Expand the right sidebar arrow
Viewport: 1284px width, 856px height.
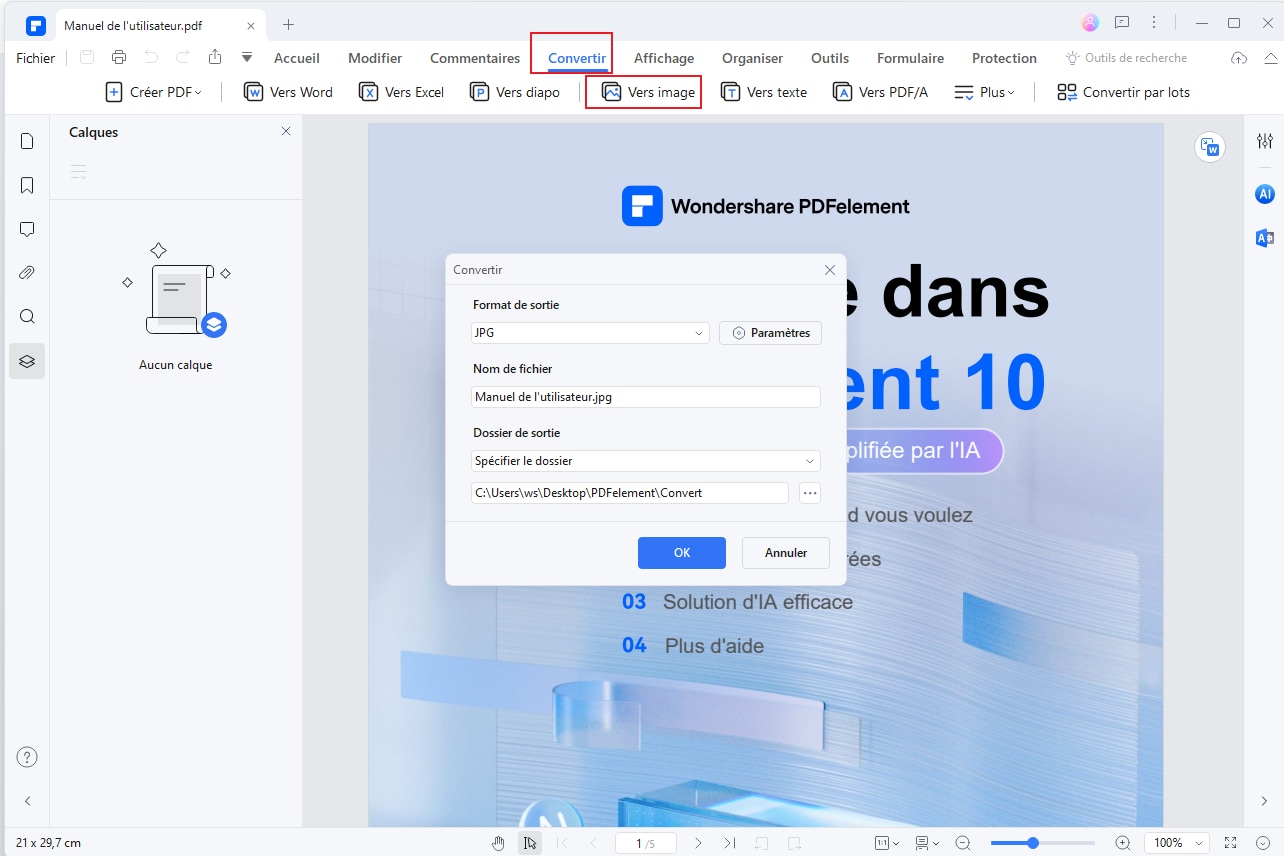(1265, 801)
